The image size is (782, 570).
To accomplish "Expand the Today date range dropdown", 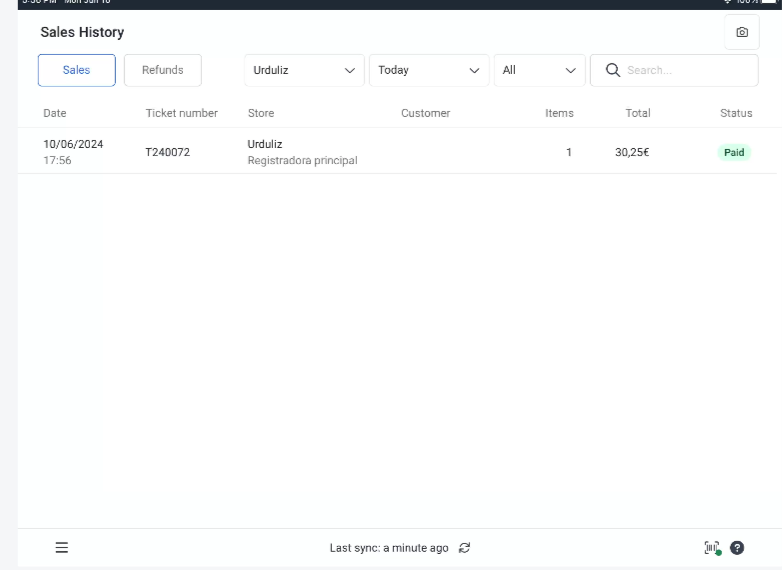I will [429, 70].
